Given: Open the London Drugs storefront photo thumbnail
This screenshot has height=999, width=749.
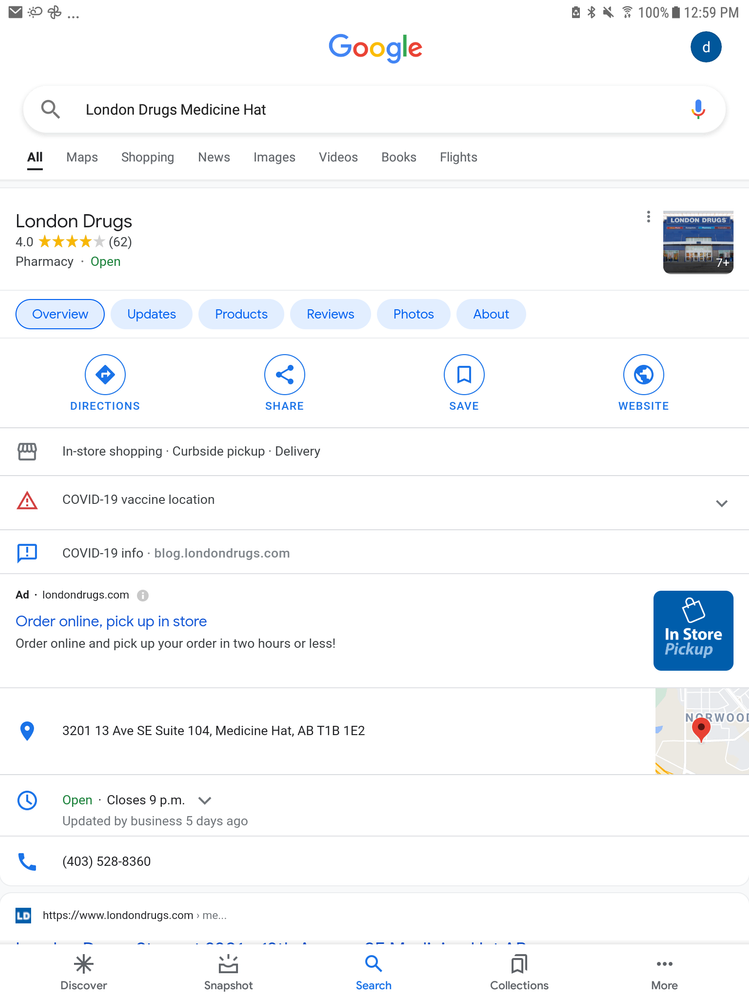Looking at the screenshot, I should [x=698, y=242].
